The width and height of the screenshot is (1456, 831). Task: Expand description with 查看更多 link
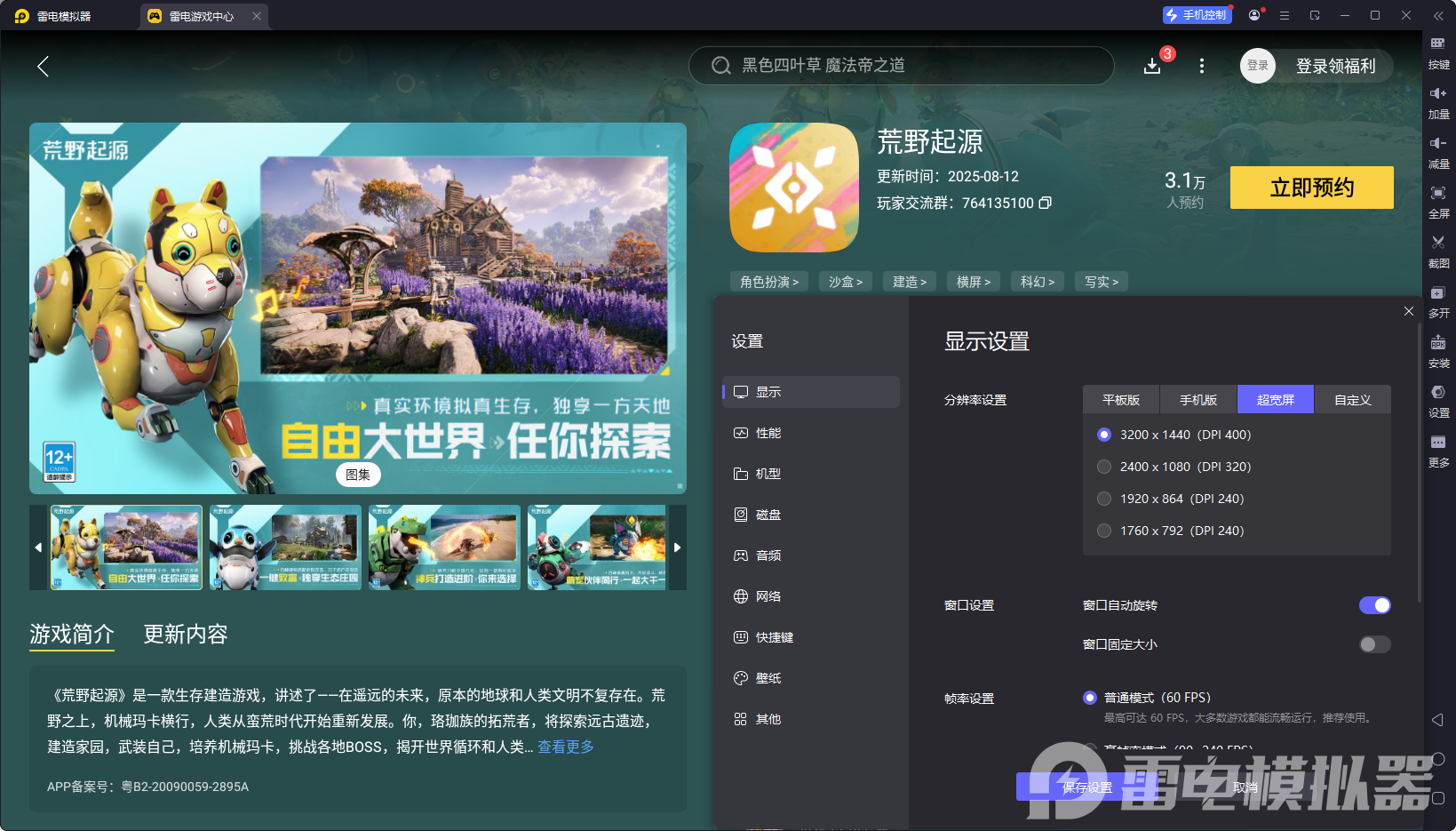[x=566, y=747]
